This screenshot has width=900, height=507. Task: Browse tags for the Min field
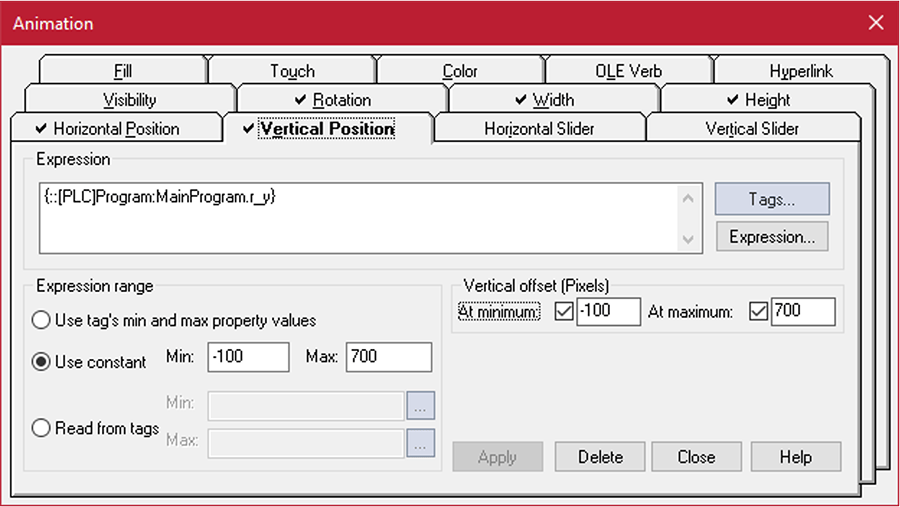(x=421, y=405)
